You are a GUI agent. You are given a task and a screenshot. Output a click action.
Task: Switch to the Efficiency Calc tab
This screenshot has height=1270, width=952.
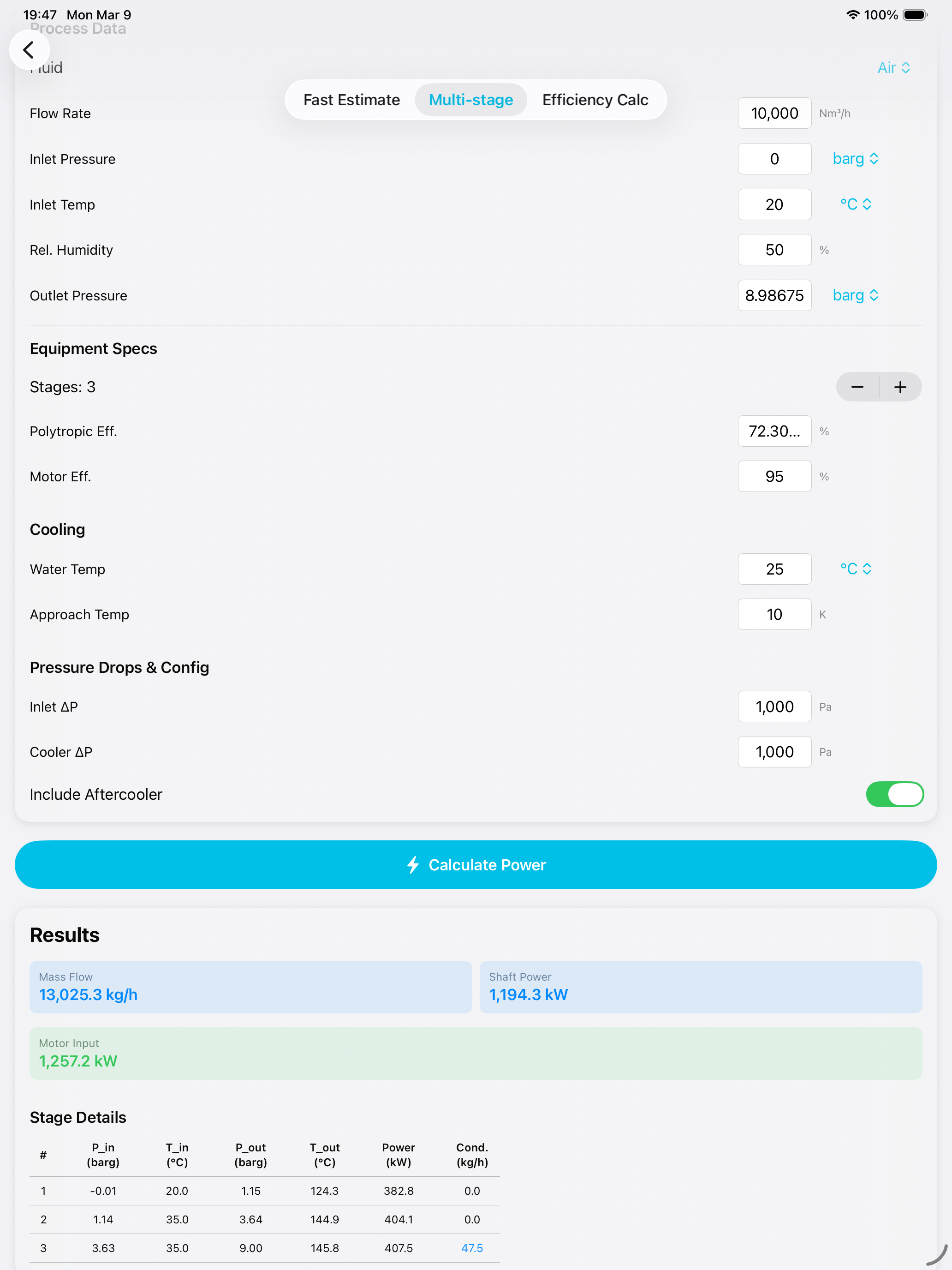pyautogui.click(x=595, y=100)
